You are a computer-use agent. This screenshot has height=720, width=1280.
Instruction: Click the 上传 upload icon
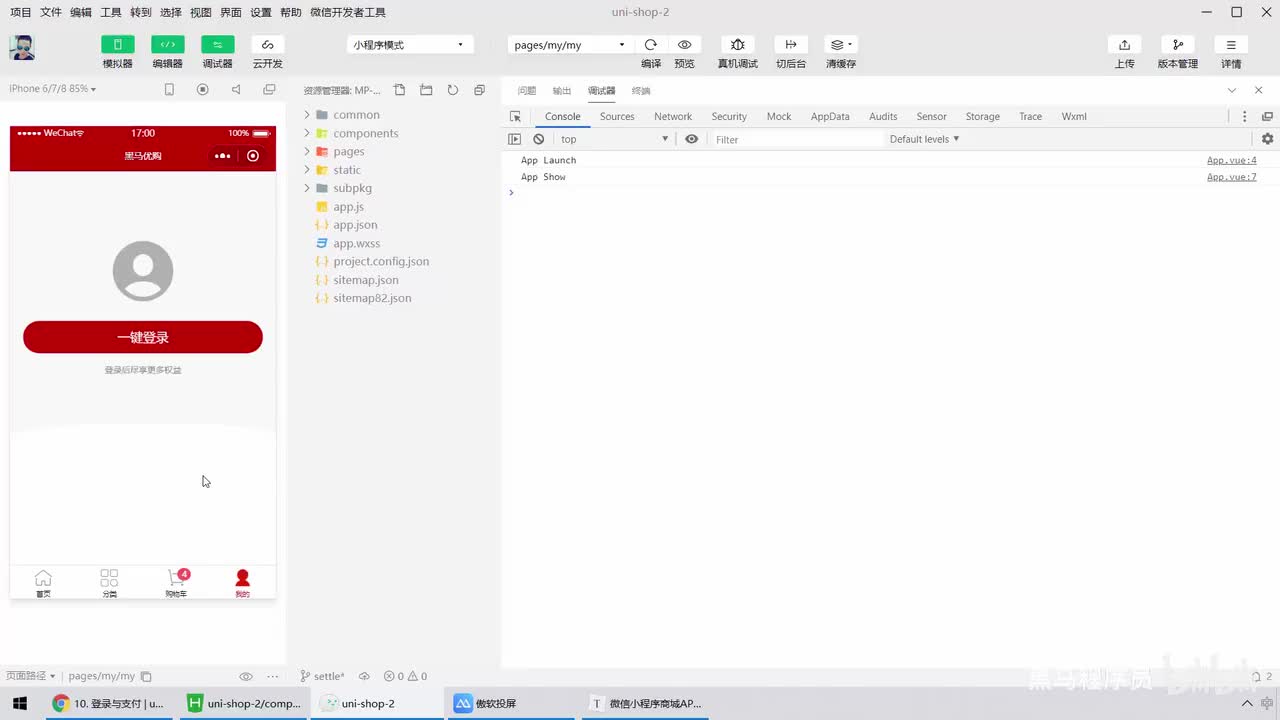point(1125,45)
